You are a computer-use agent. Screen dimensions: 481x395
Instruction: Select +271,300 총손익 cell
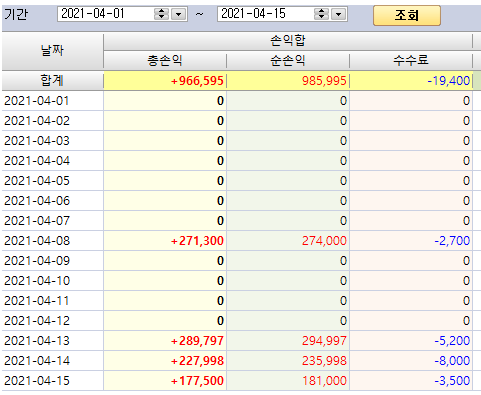pyautogui.click(x=165, y=241)
